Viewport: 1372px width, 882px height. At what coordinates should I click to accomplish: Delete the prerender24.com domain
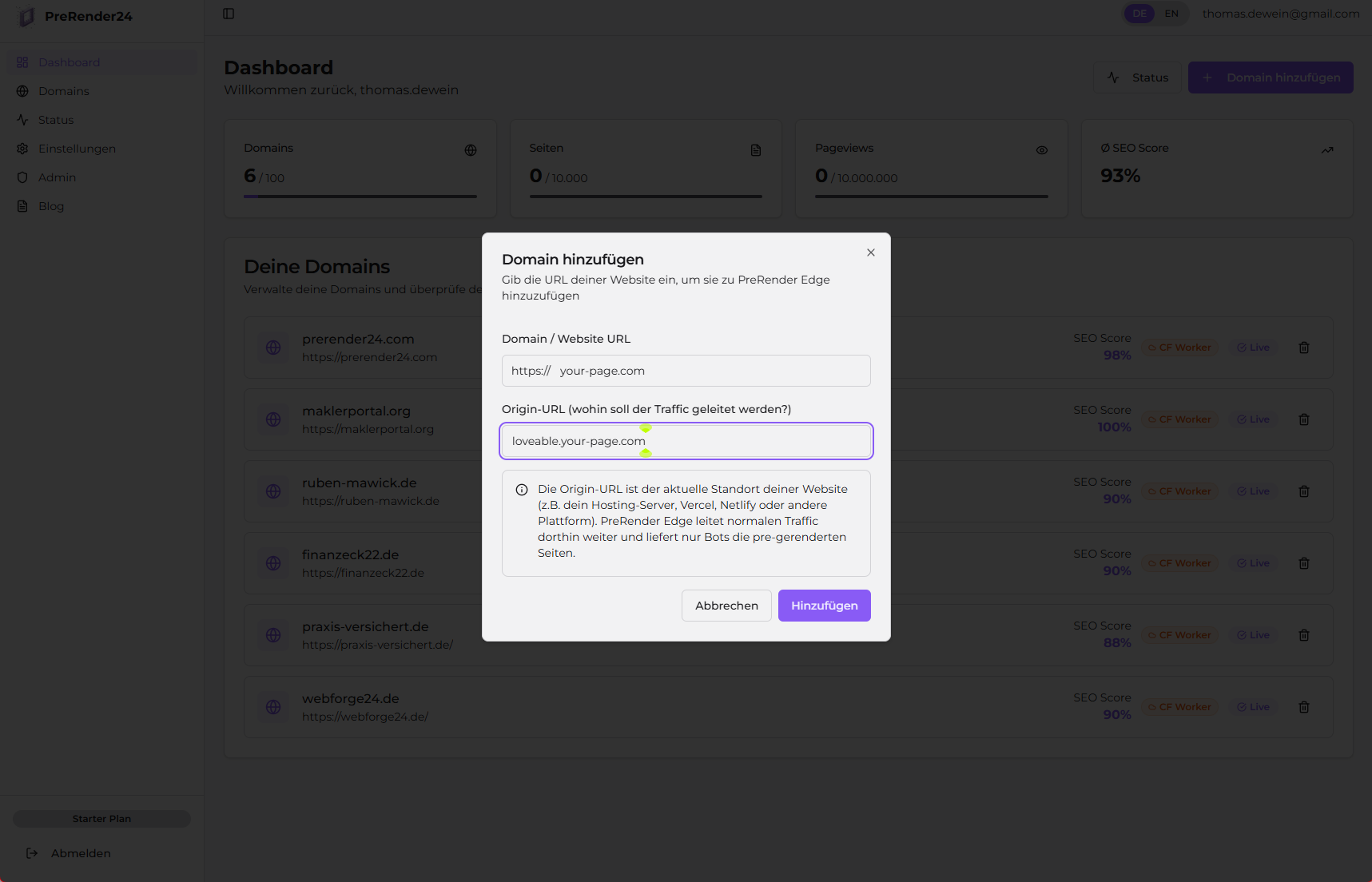(1304, 348)
